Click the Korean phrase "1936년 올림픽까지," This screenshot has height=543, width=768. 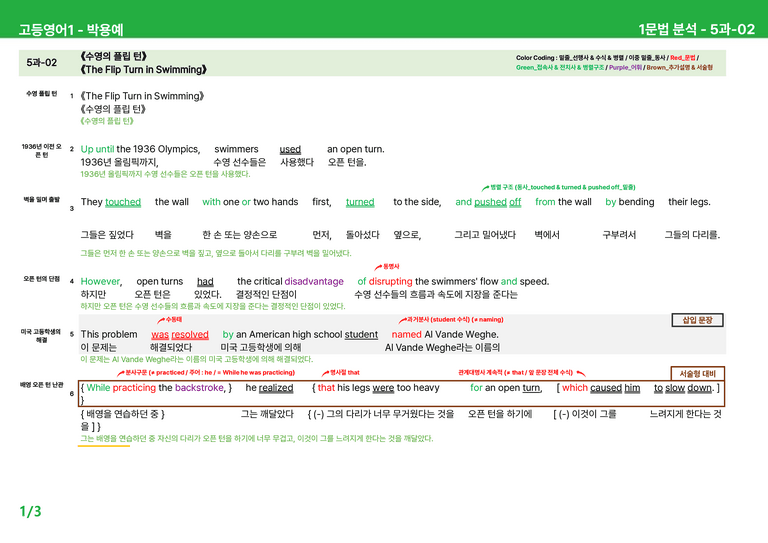120,162
